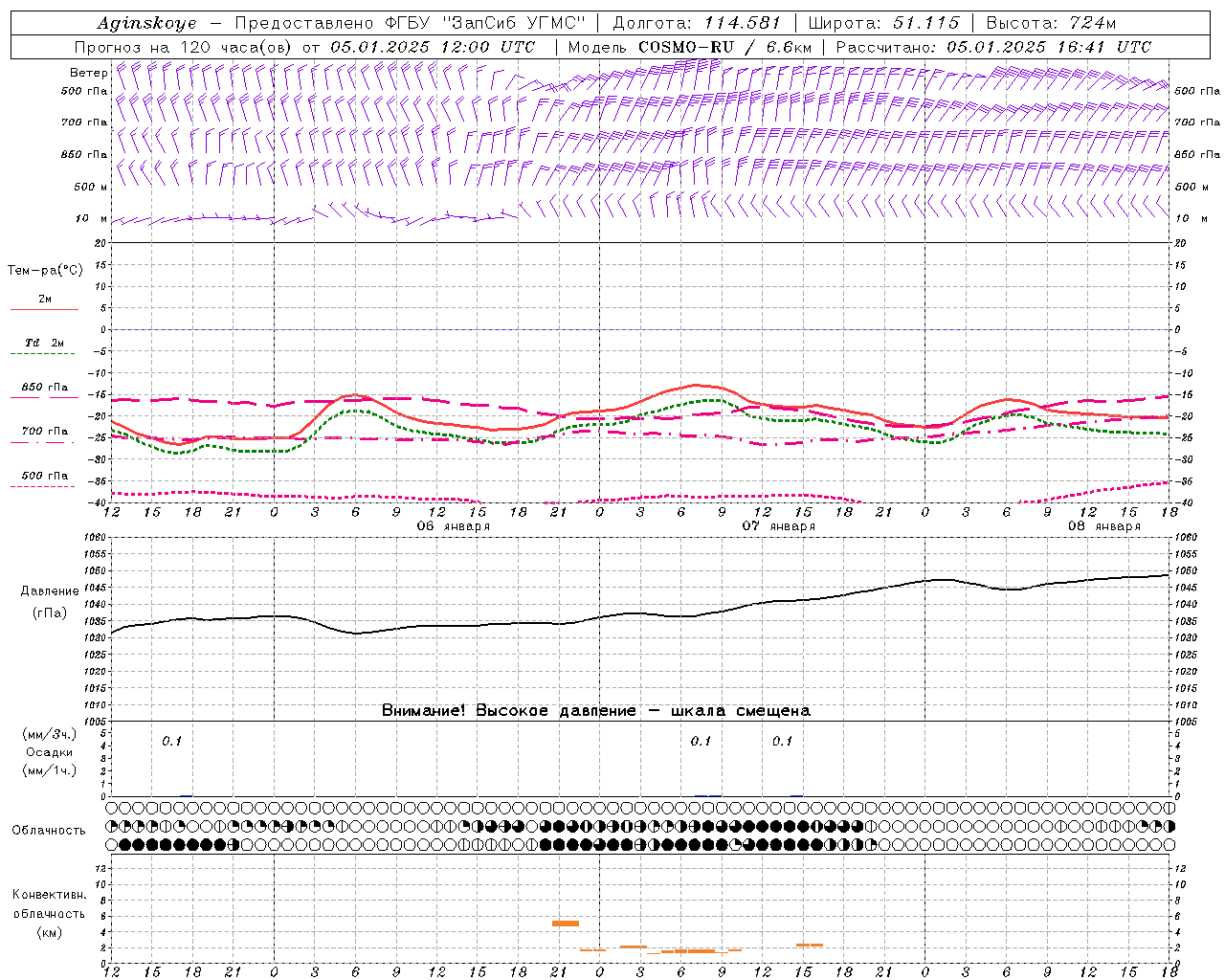The image size is (1225, 980).
Task: Click the "08 января" date label
Action: tap(1103, 526)
